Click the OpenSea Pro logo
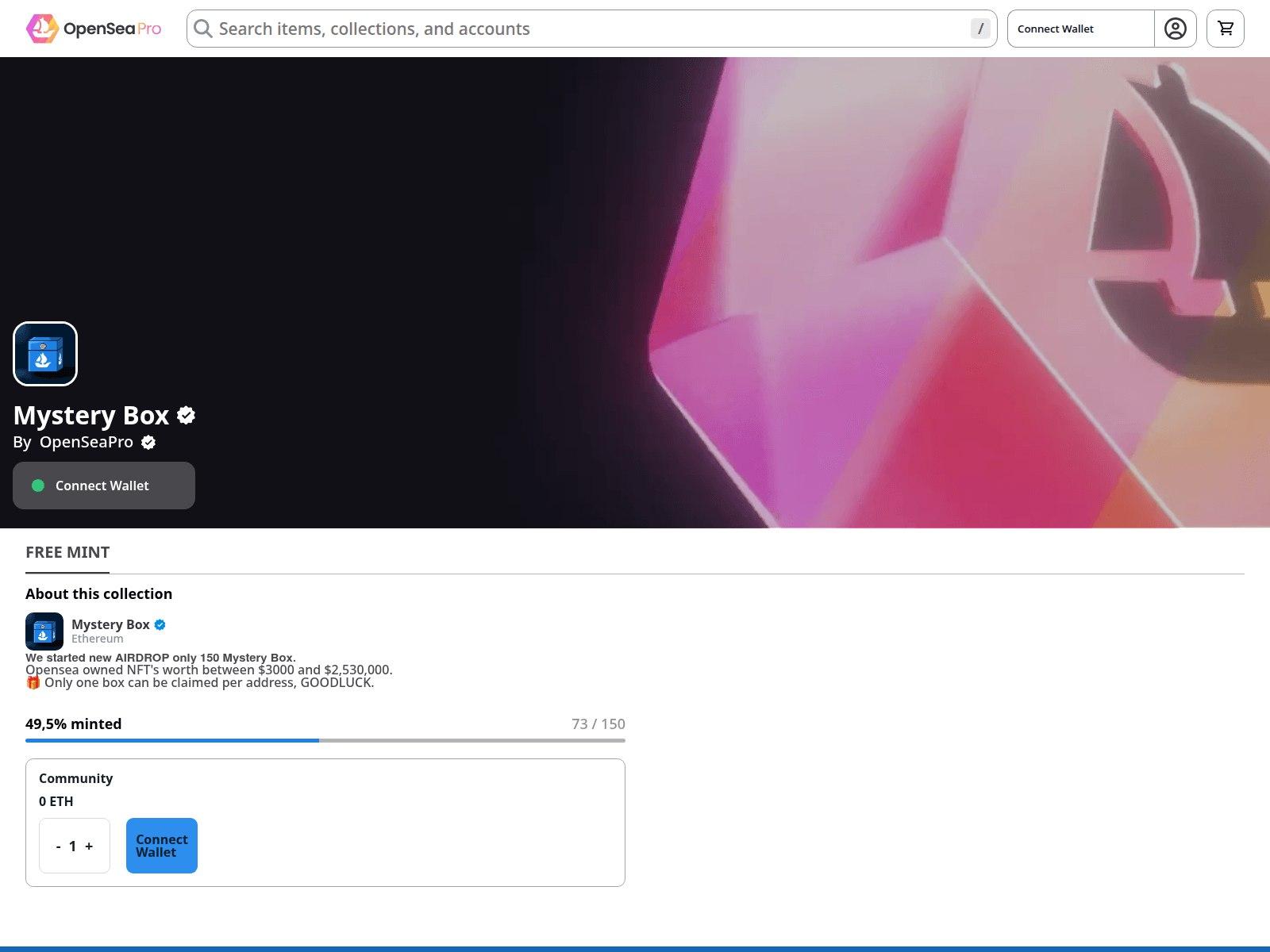Viewport: 1270px width, 952px height. pyautogui.click(x=94, y=29)
